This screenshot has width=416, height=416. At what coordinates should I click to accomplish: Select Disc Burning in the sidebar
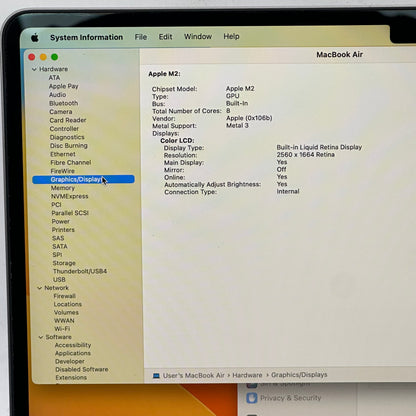click(69, 146)
